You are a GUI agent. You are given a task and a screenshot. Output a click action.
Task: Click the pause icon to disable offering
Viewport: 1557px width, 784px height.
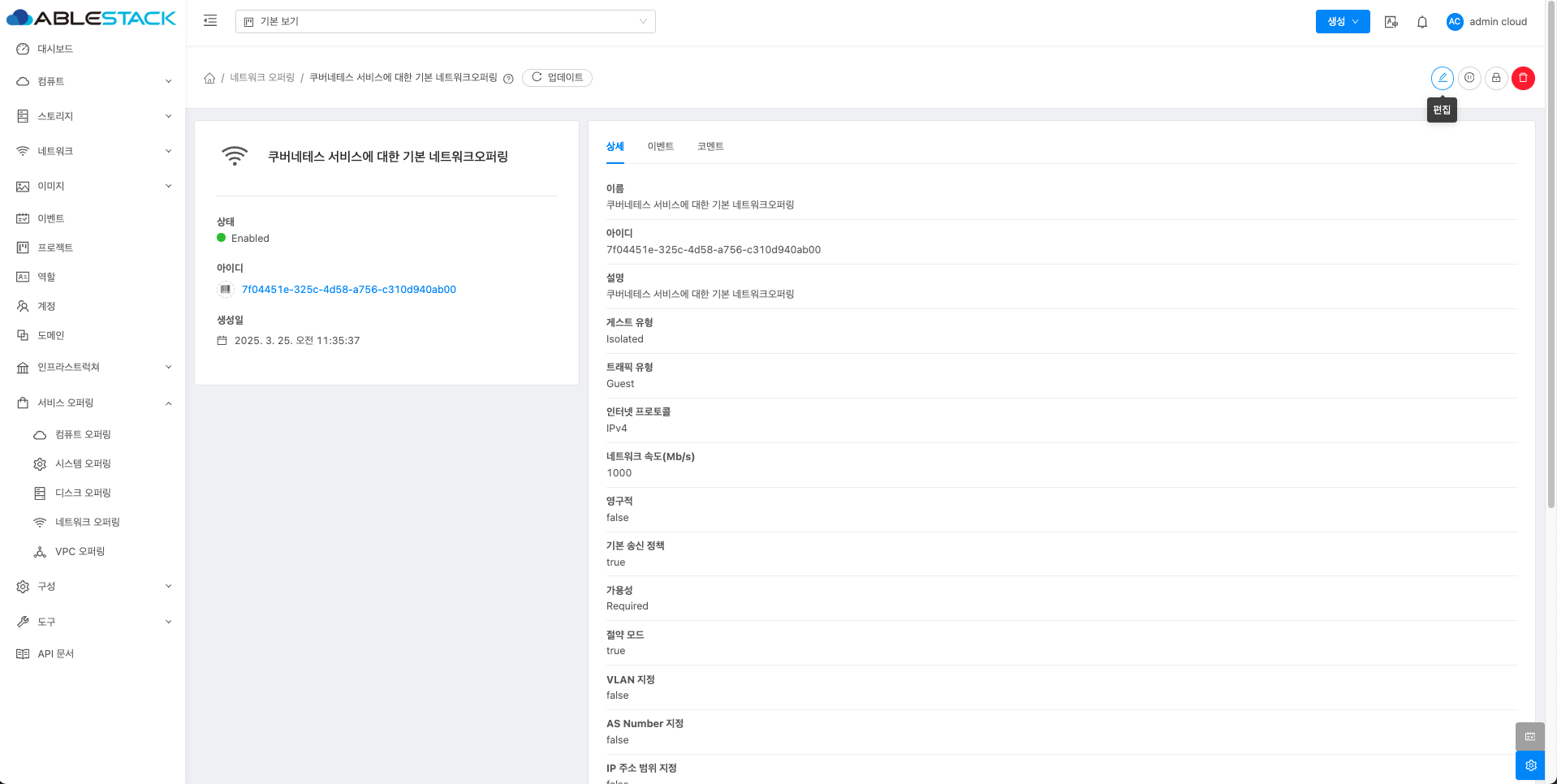click(x=1469, y=78)
